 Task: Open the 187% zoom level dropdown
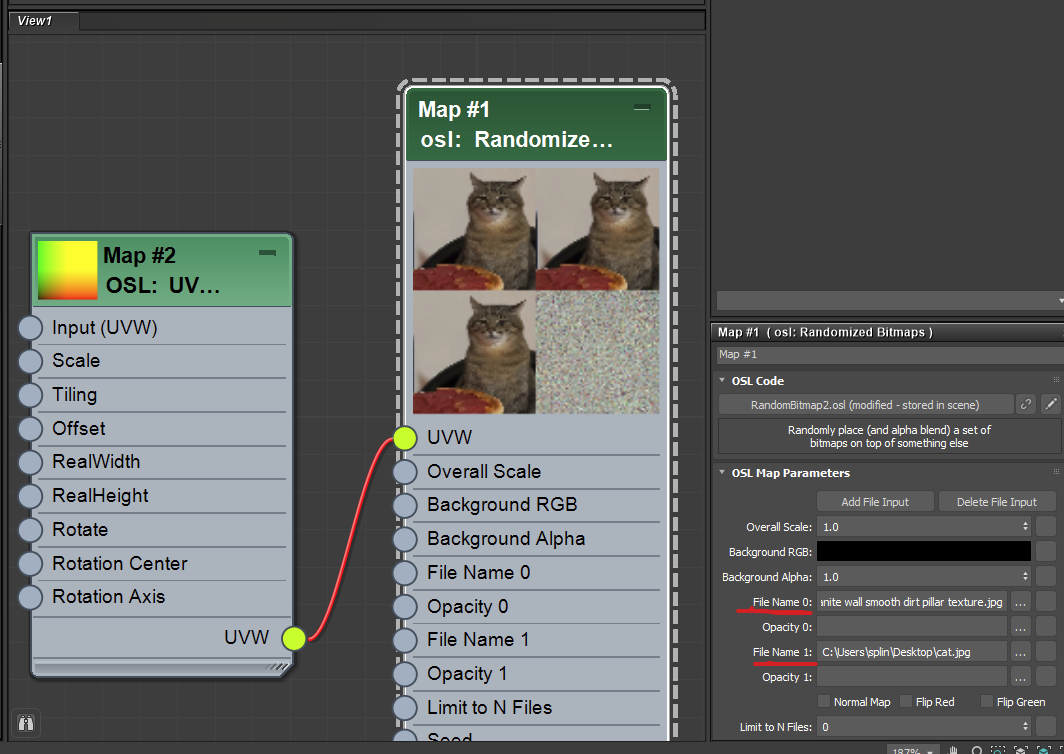click(x=913, y=749)
